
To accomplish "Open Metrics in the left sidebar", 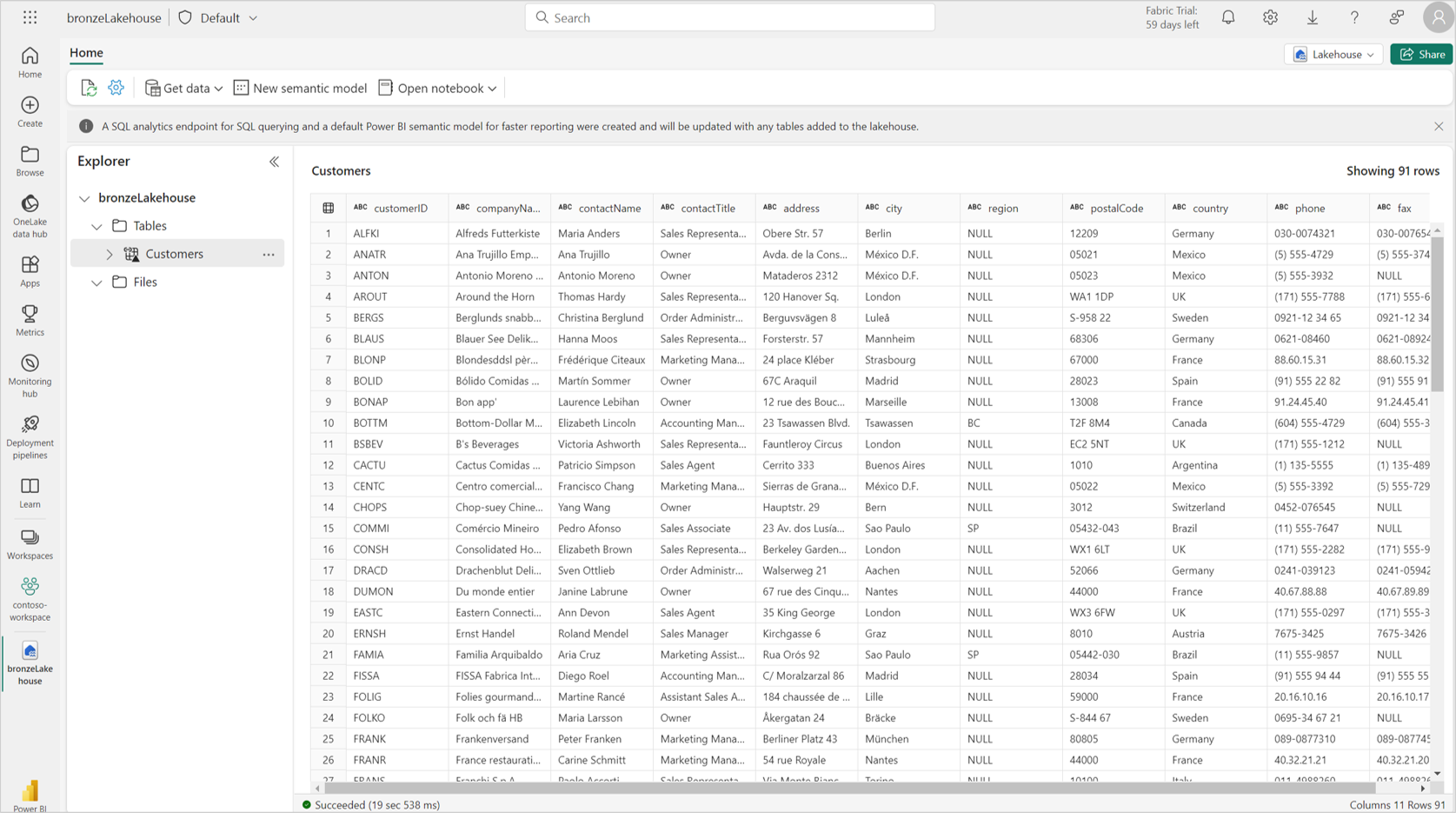I will (x=30, y=321).
